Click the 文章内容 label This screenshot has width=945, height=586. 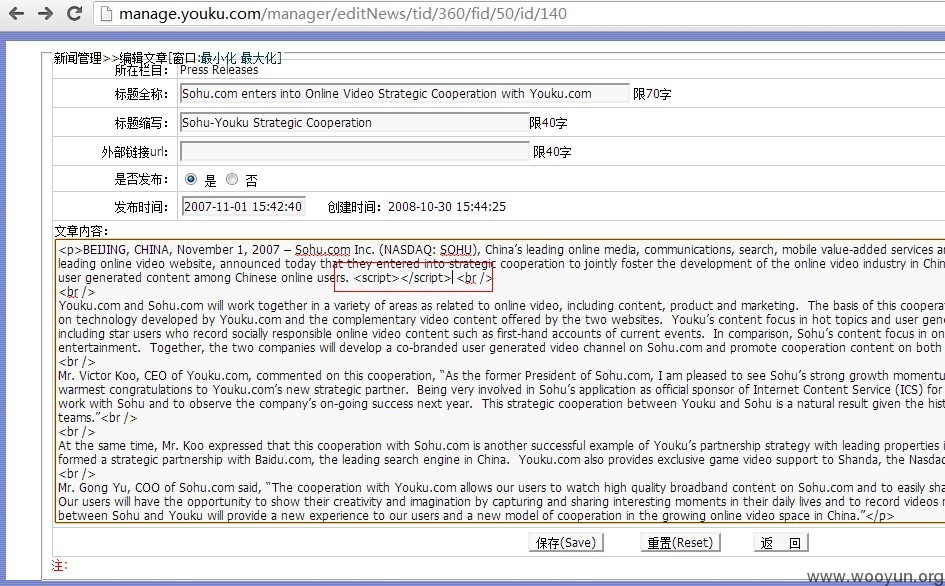point(81,231)
